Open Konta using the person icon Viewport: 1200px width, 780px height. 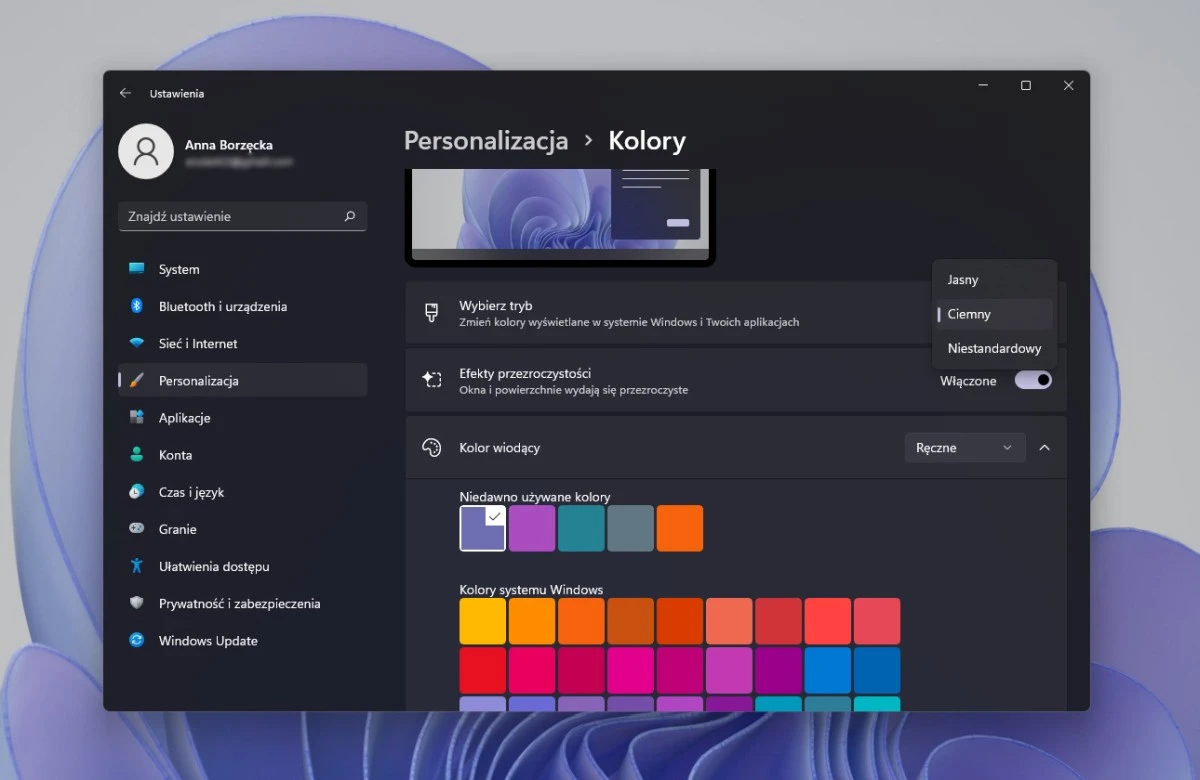[x=137, y=455]
